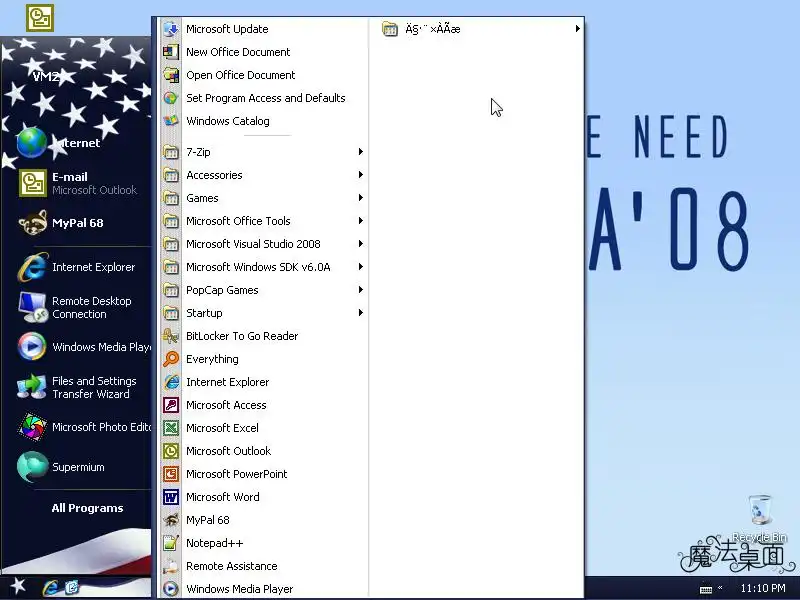Open Internet Explorer in Start menu left pane
Viewport: 800px width, 600px height.
point(77,267)
